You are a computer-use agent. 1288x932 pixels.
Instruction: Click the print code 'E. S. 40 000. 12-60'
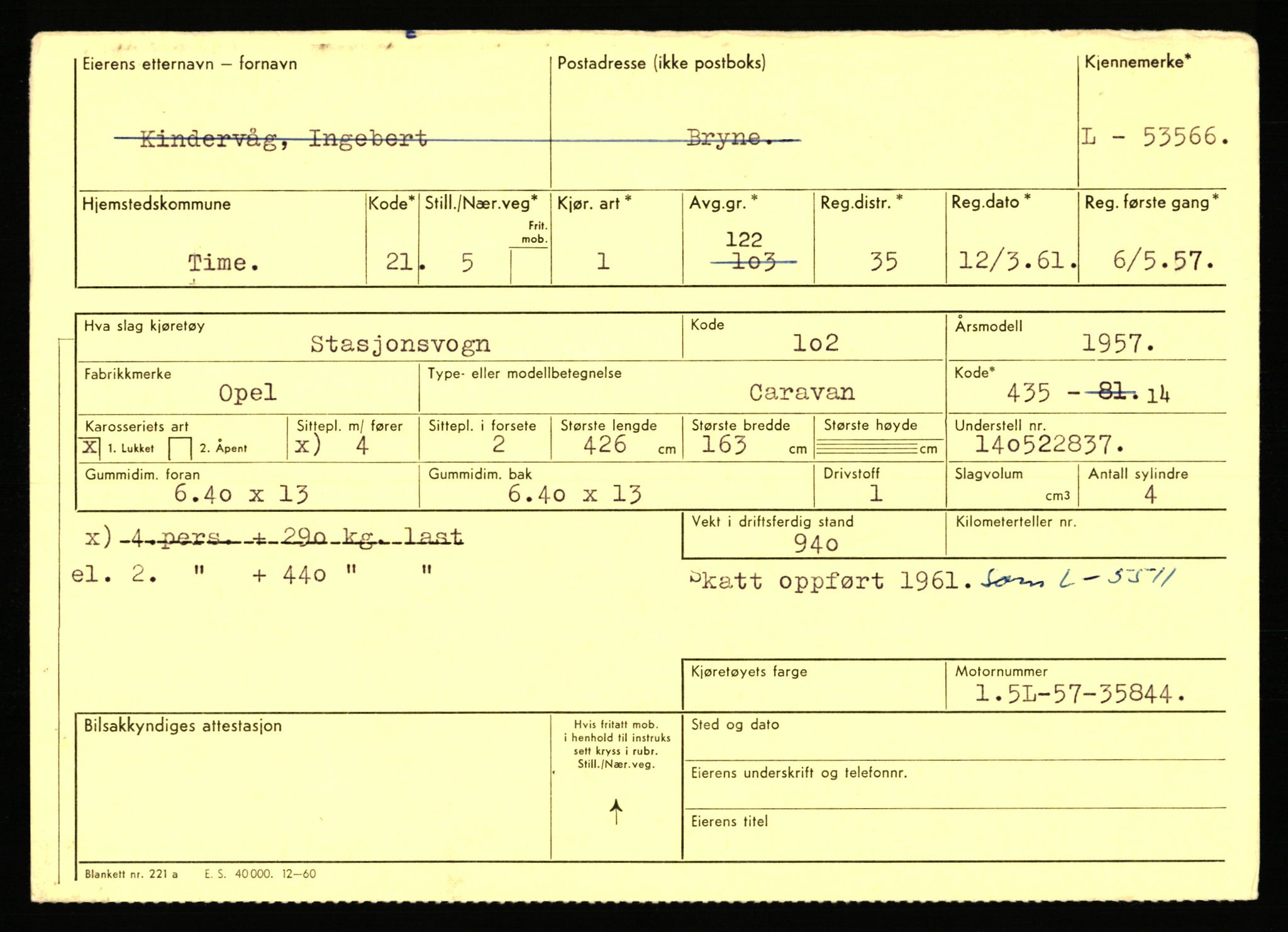coord(260,874)
